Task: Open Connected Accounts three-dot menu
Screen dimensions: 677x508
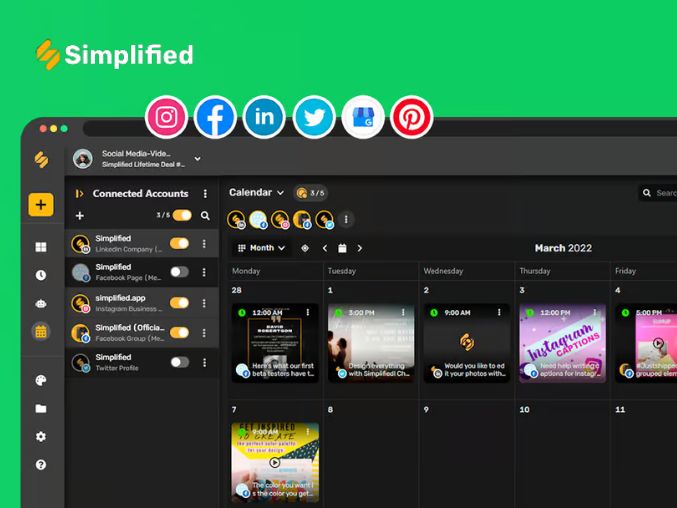Action: click(x=205, y=194)
